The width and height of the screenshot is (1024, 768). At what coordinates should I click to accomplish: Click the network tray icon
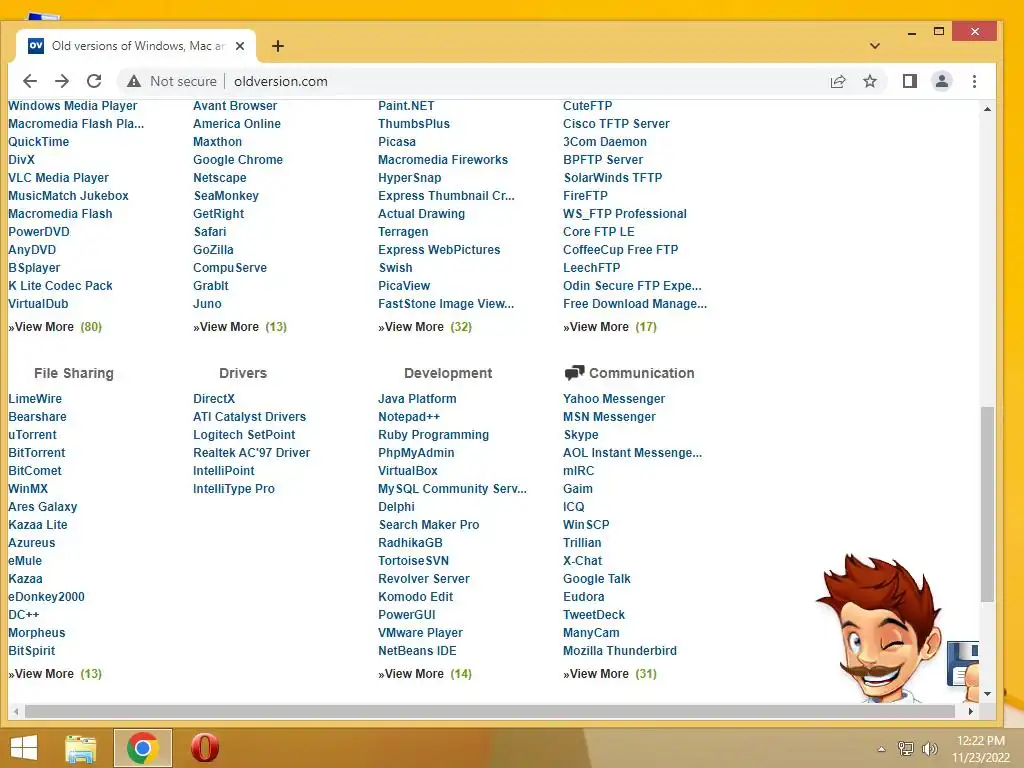[906, 748]
